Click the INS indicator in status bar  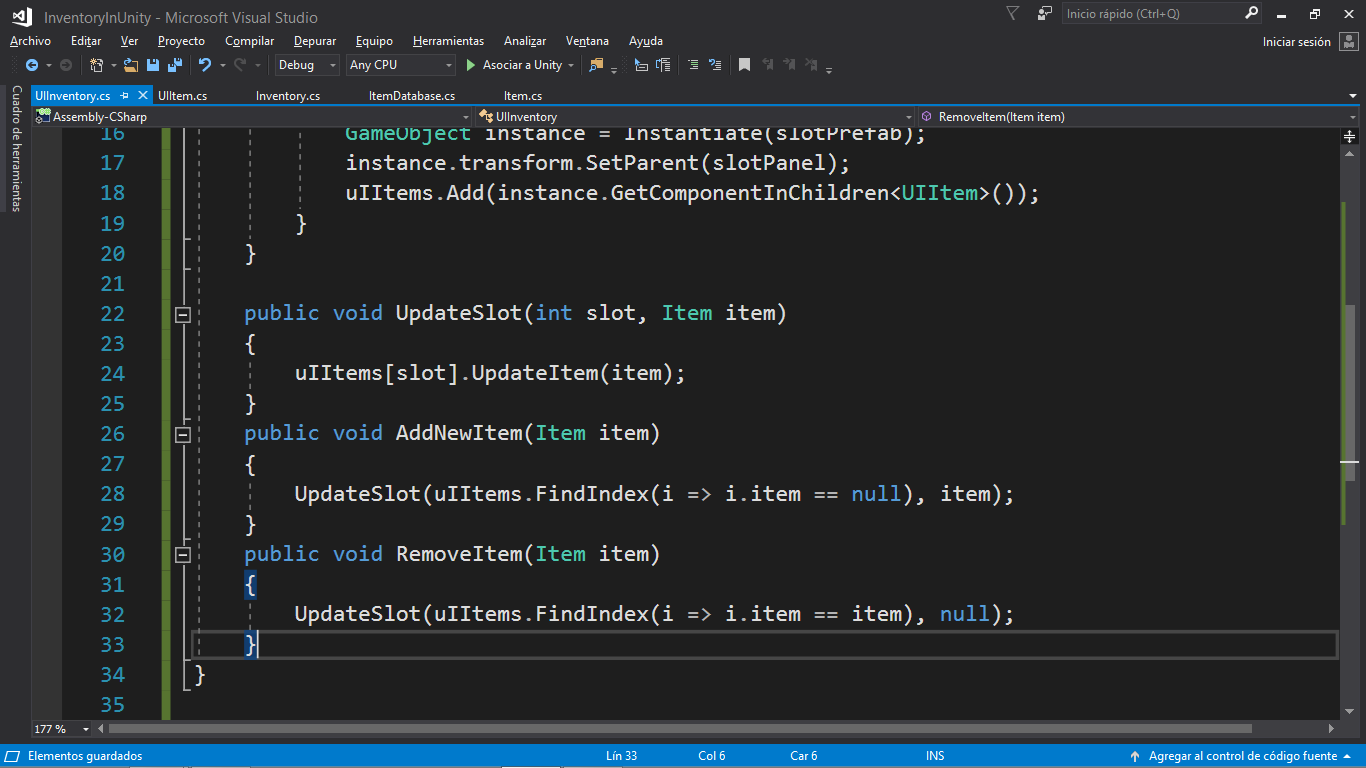[x=935, y=757]
